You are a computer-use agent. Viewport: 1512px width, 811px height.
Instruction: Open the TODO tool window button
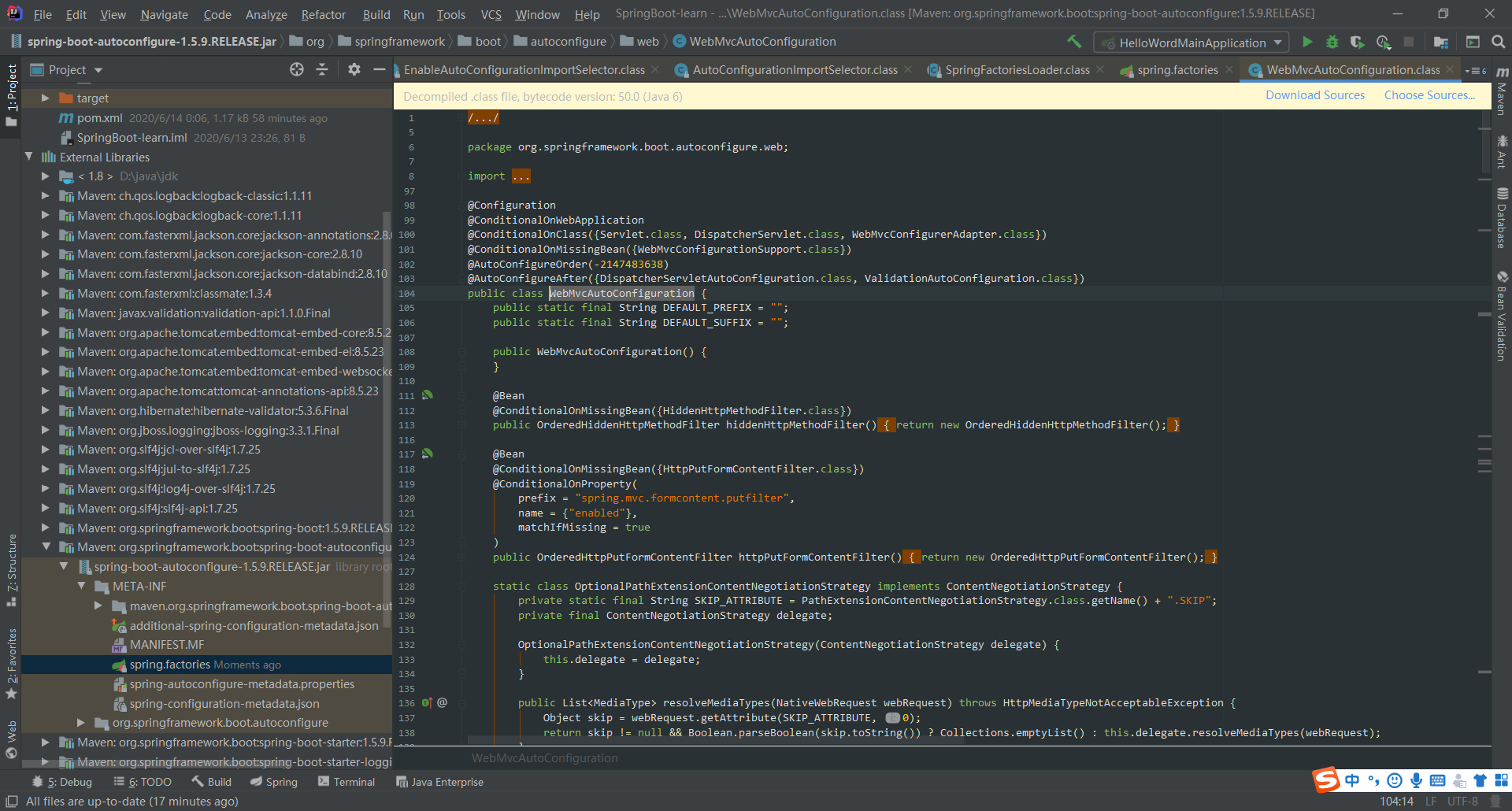coord(143,782)
